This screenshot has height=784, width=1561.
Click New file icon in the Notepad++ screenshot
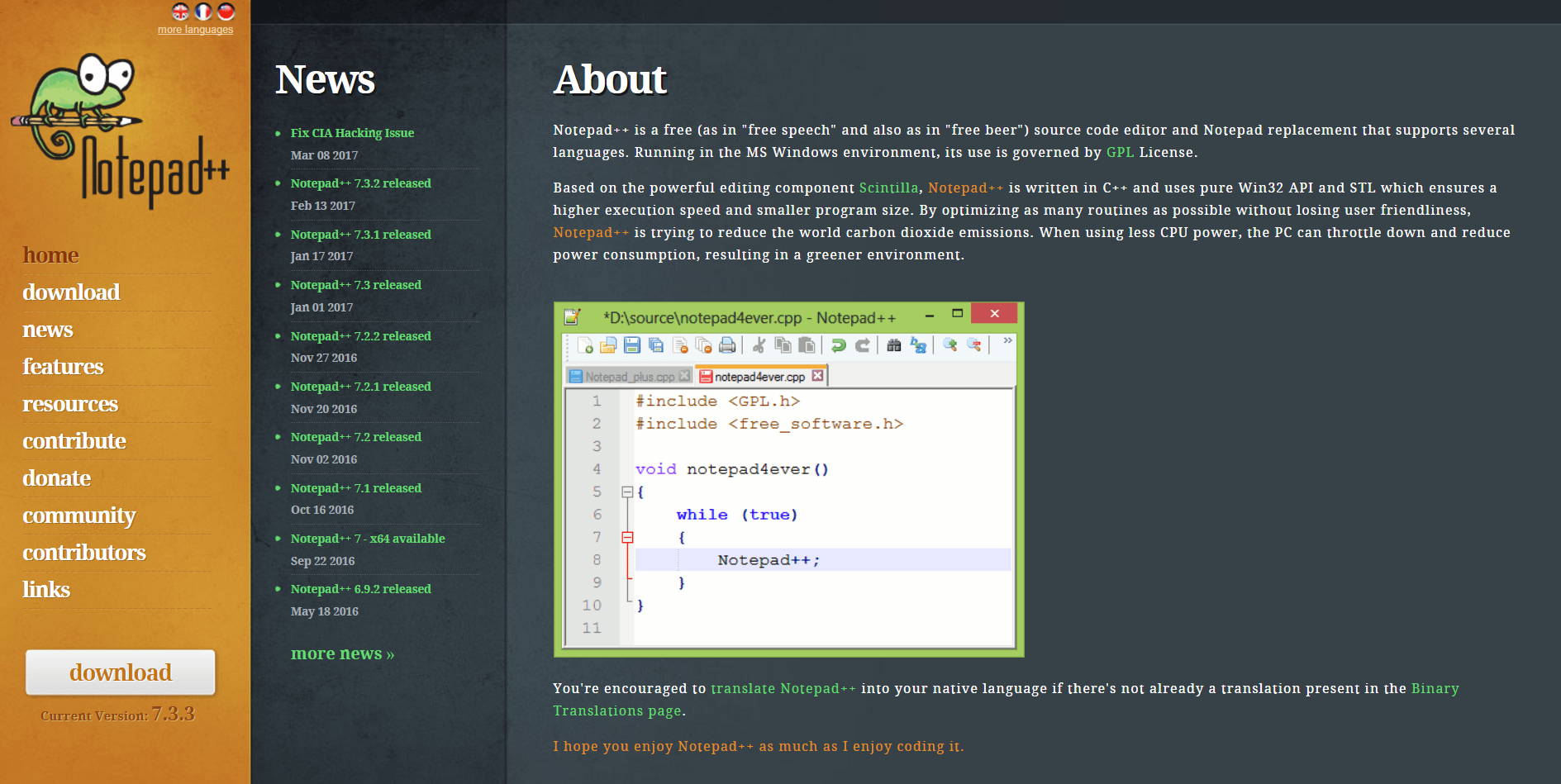point(584,345)
